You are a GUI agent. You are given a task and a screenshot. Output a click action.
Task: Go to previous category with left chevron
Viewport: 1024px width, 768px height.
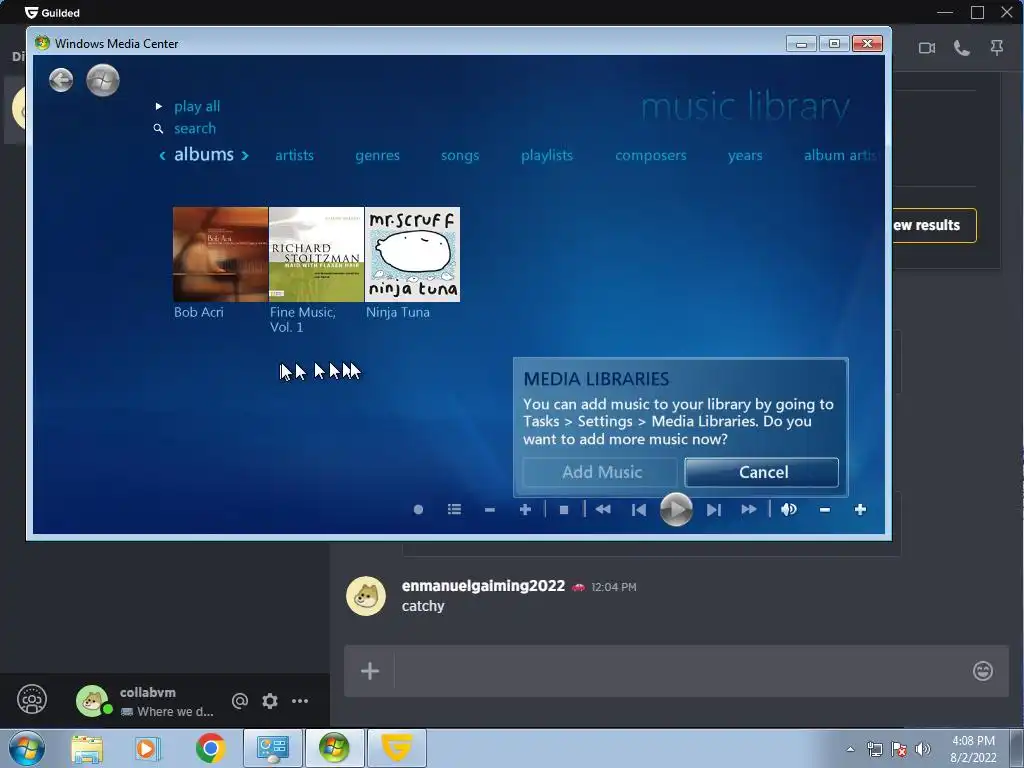[162, 155]
